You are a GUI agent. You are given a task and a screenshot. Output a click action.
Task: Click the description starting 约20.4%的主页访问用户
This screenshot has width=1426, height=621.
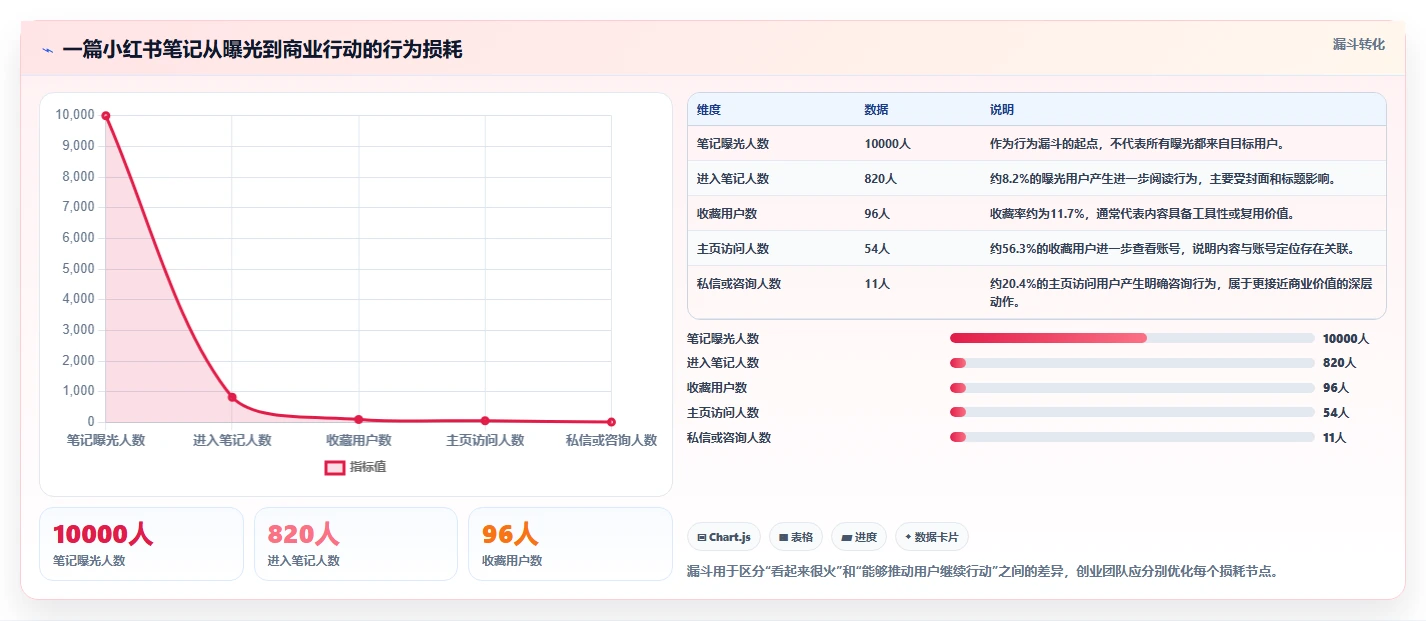tap(1180, 293)
